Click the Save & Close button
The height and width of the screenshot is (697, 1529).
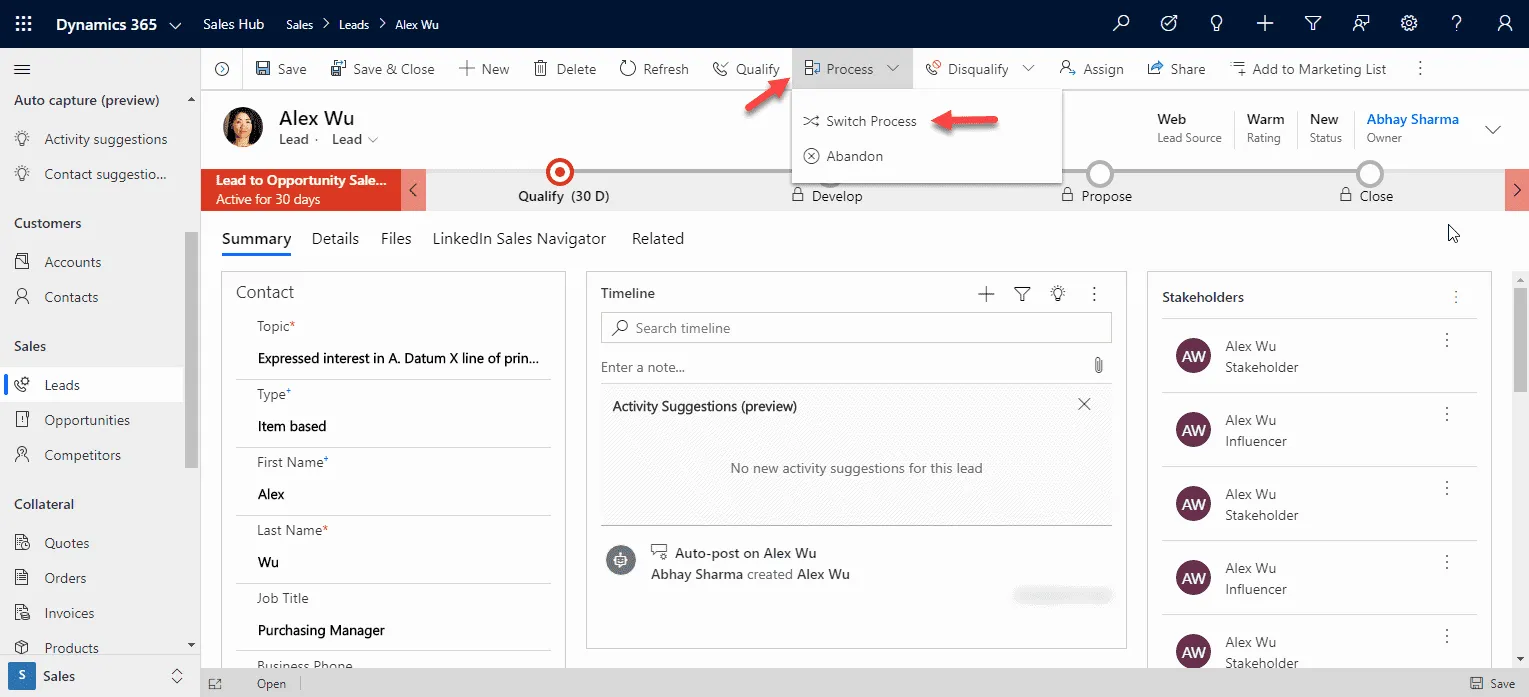tap(386, 68)
